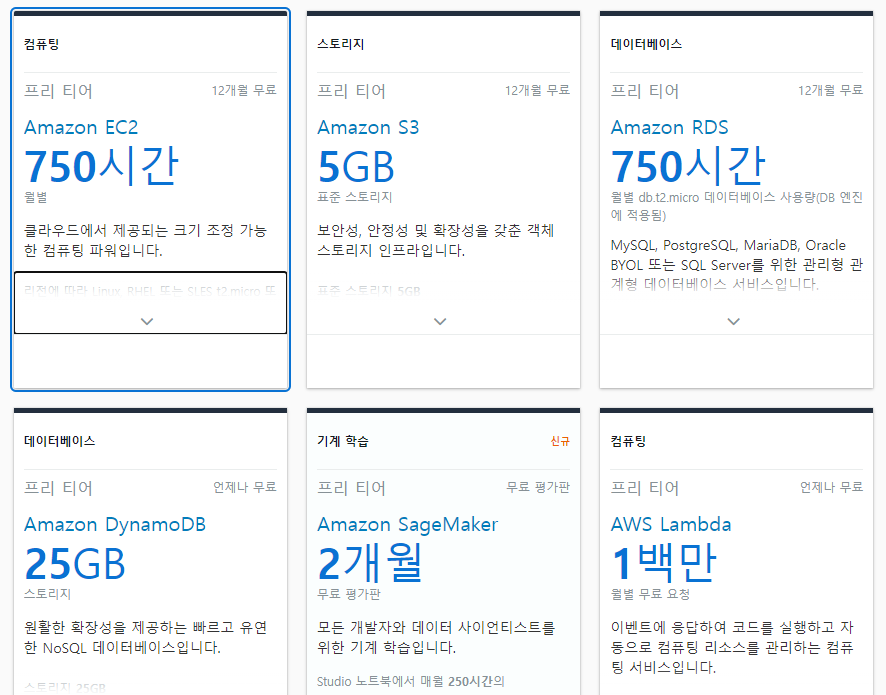Click 프리 티어 label on SageMaker card
This screenshot has width=886, height=695.
point(351,488)
